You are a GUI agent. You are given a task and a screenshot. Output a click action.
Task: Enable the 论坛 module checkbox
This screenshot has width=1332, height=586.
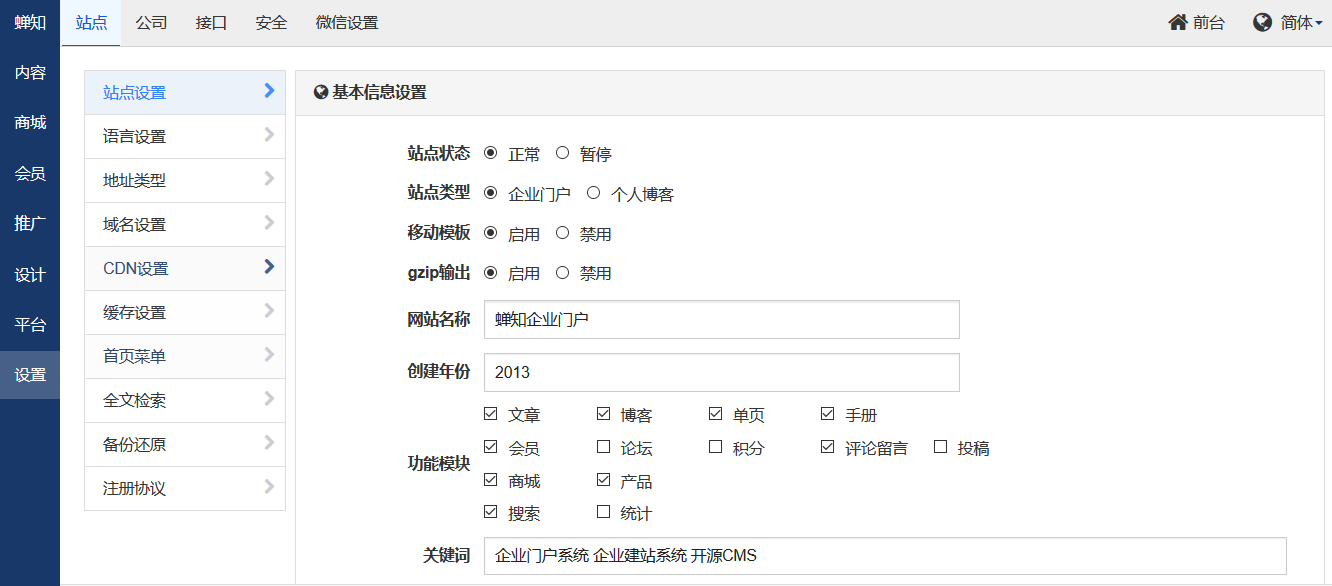coord(603,447)
